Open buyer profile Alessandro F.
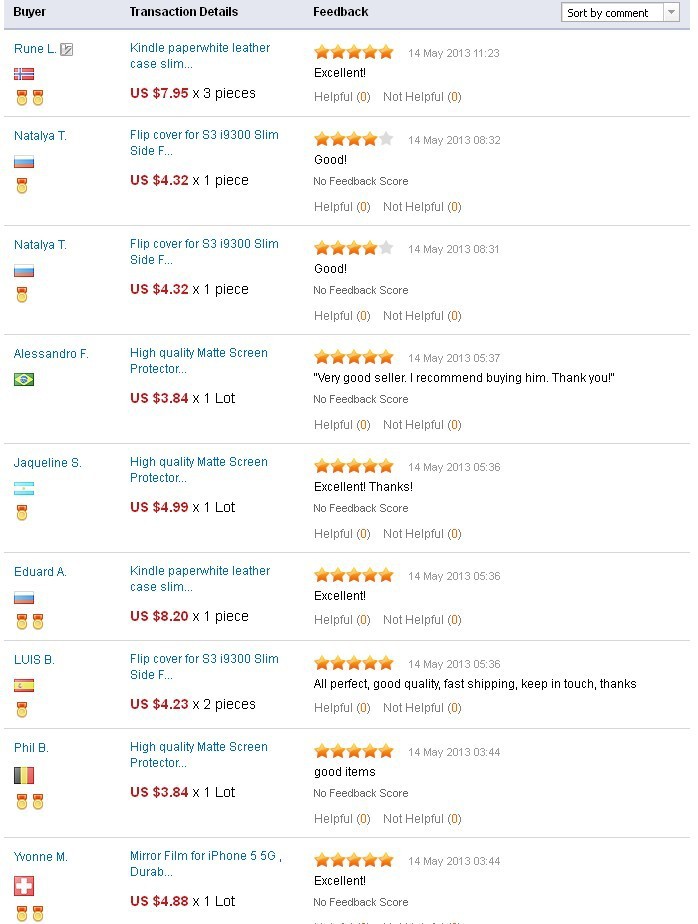The width and height of the screenshot is (698, 924). click(51, 354)
